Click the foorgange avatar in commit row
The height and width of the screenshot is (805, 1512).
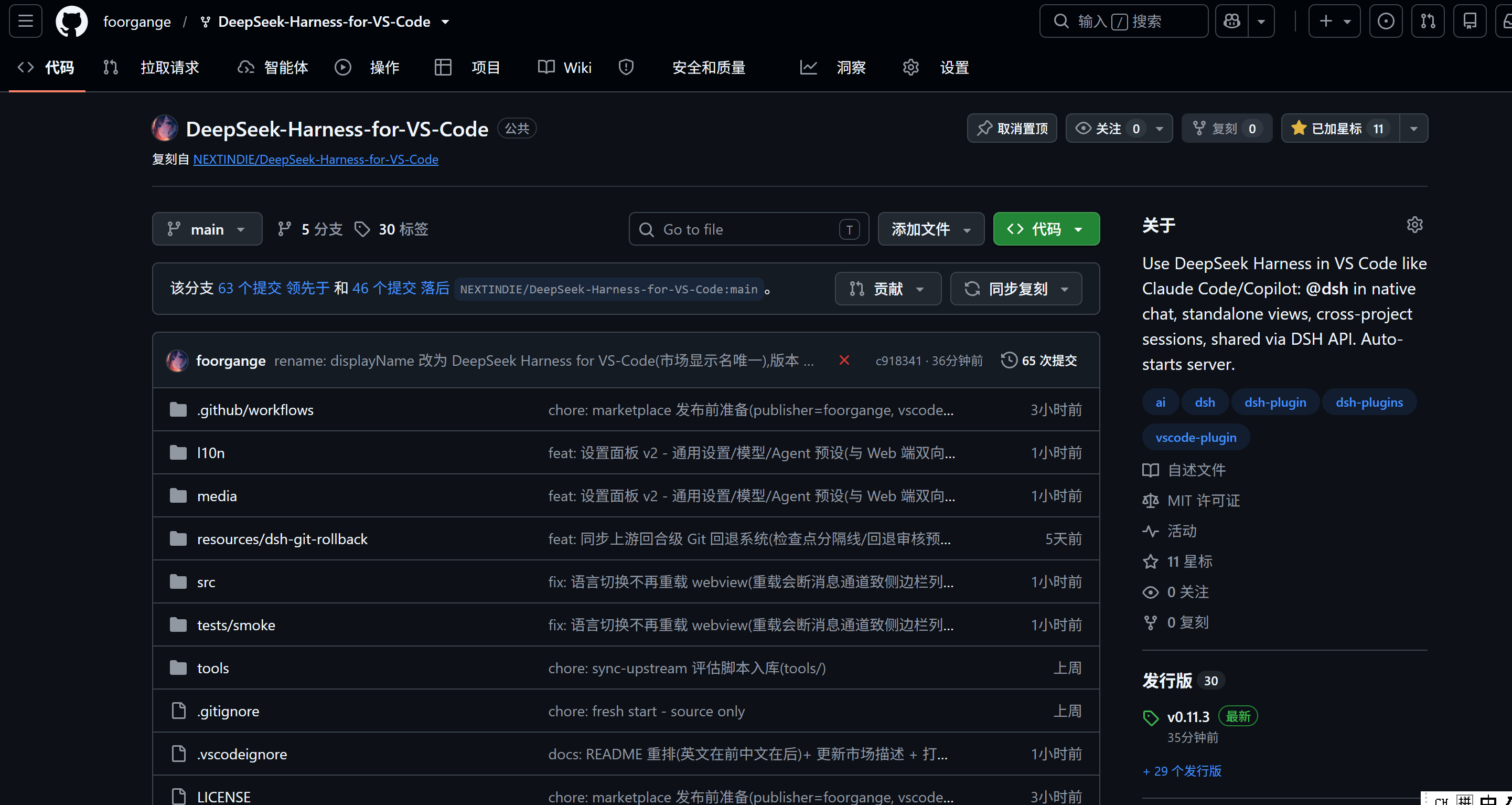tap(177, 361)
